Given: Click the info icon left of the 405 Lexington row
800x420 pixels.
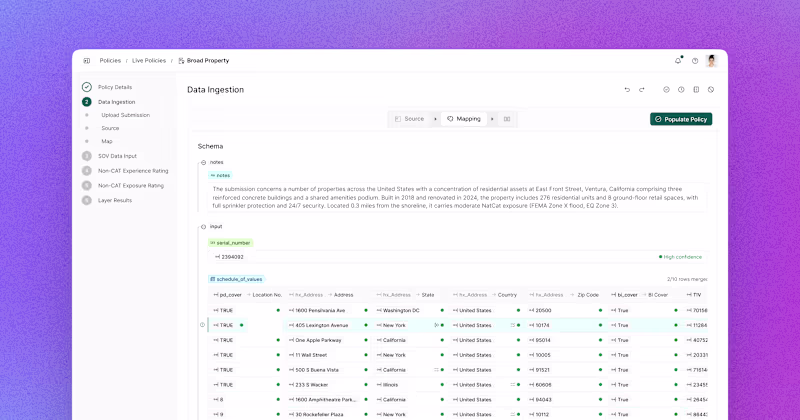Looking at the screenshot, I should [202, 325].
